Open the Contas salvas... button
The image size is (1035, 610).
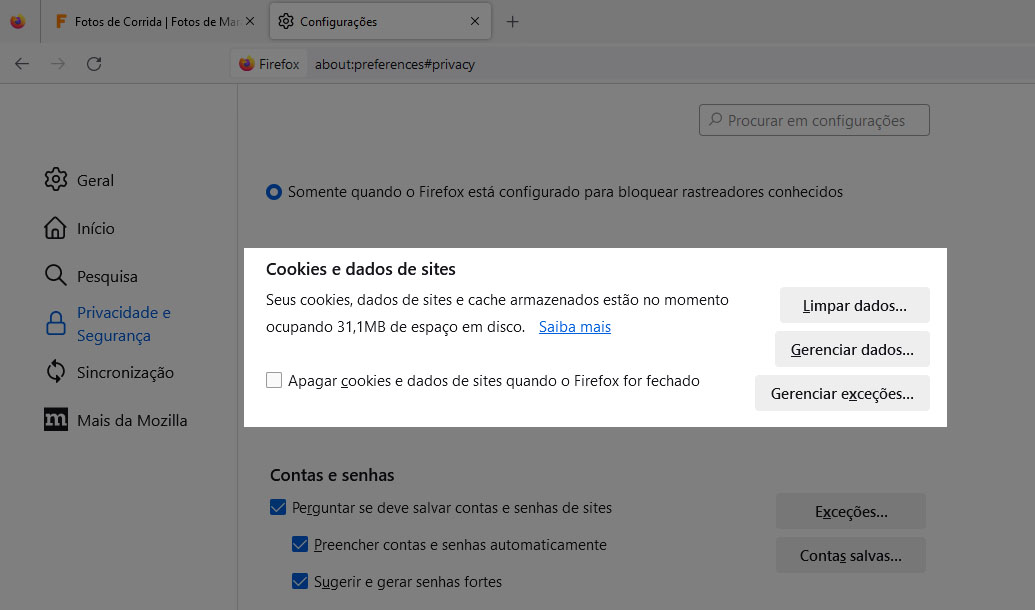coord(851,555)
